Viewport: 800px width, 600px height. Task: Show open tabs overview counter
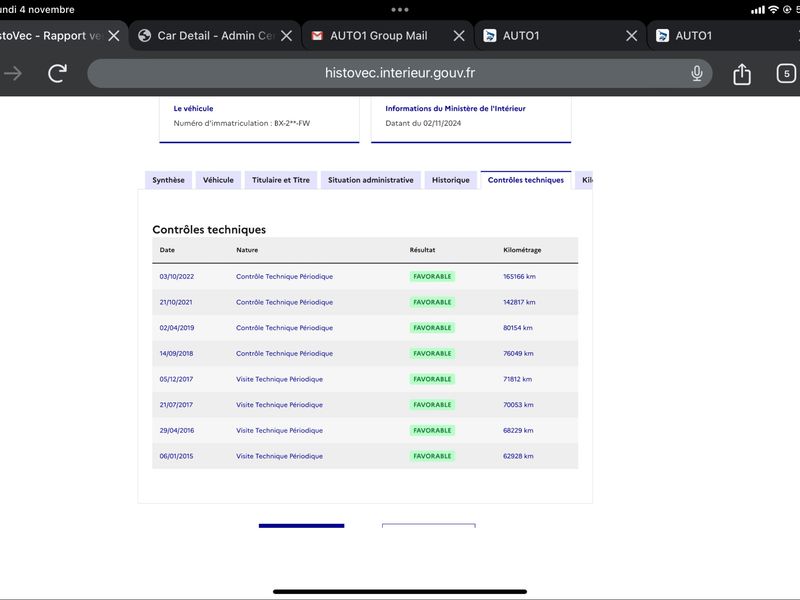pyautogui.click(x=786, y=74)
